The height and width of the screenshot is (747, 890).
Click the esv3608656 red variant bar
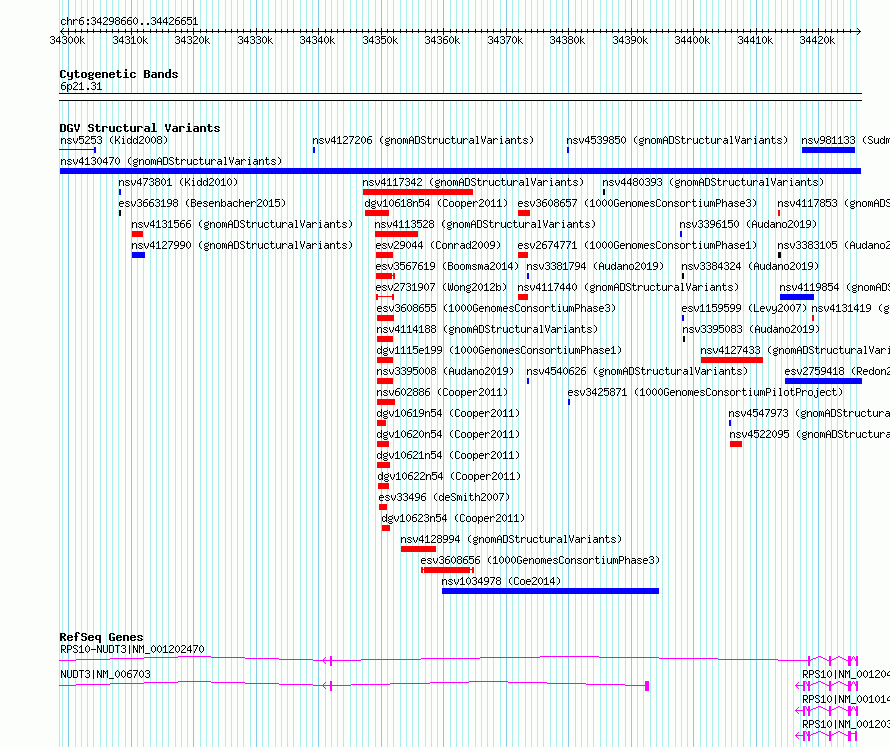pos(447,570)
